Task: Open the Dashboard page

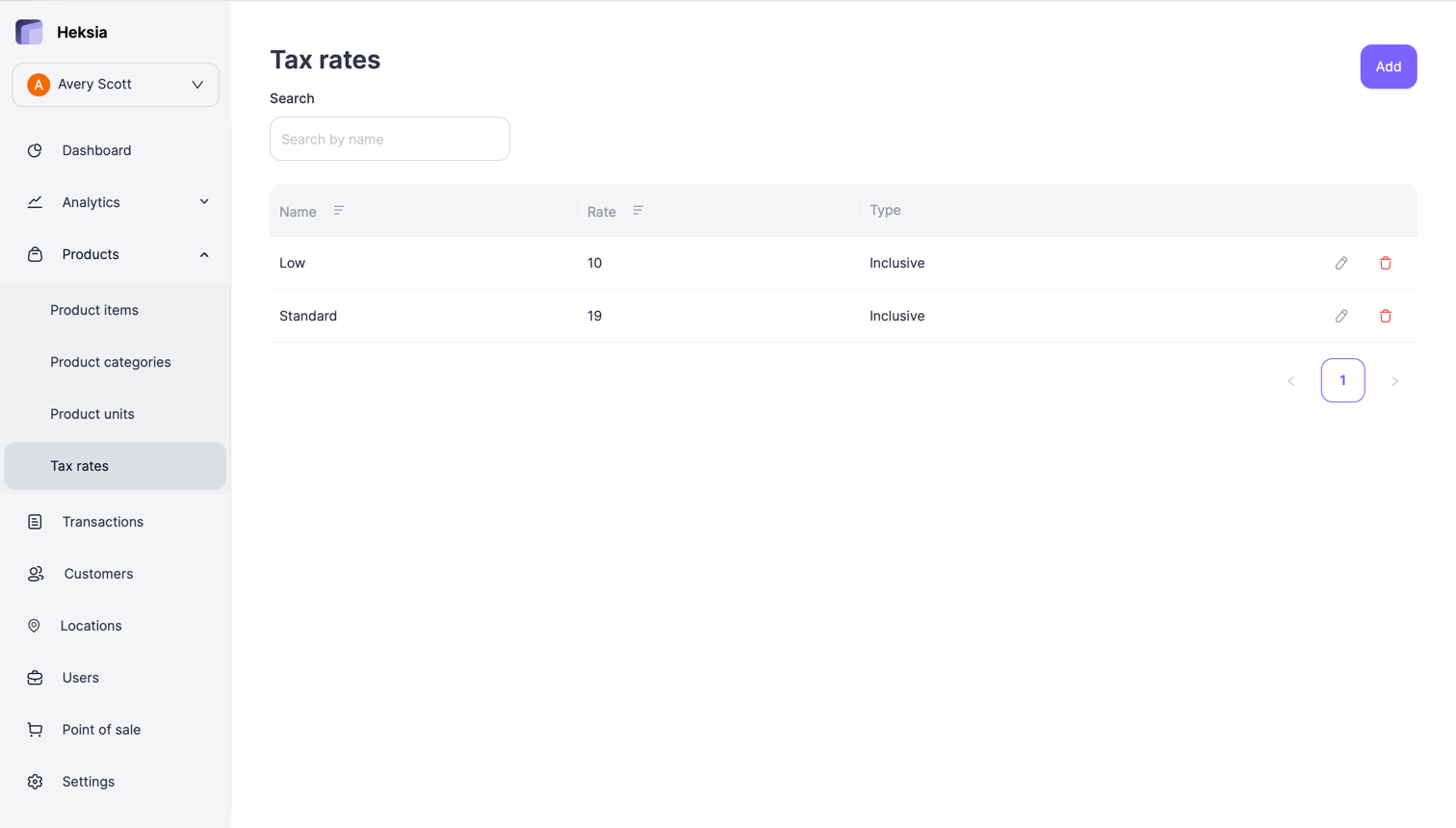Action: (96, 150)
